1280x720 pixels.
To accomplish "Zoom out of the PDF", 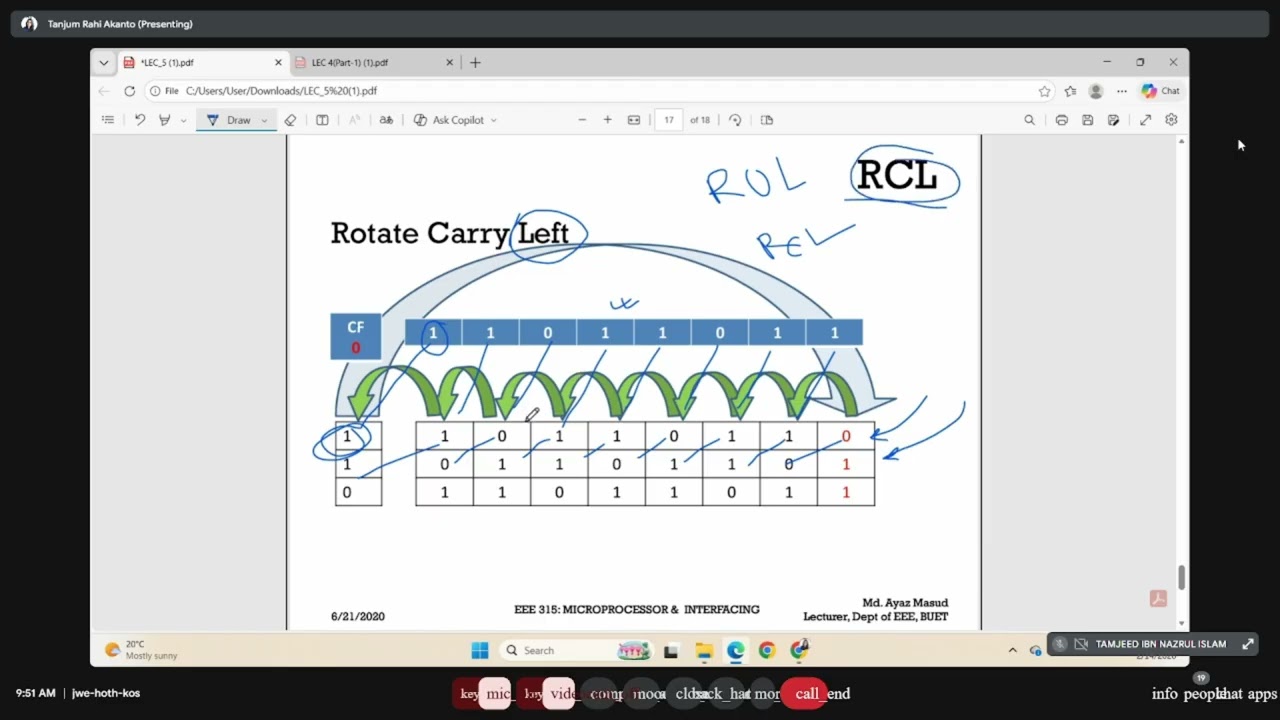I will pos(582,120).
